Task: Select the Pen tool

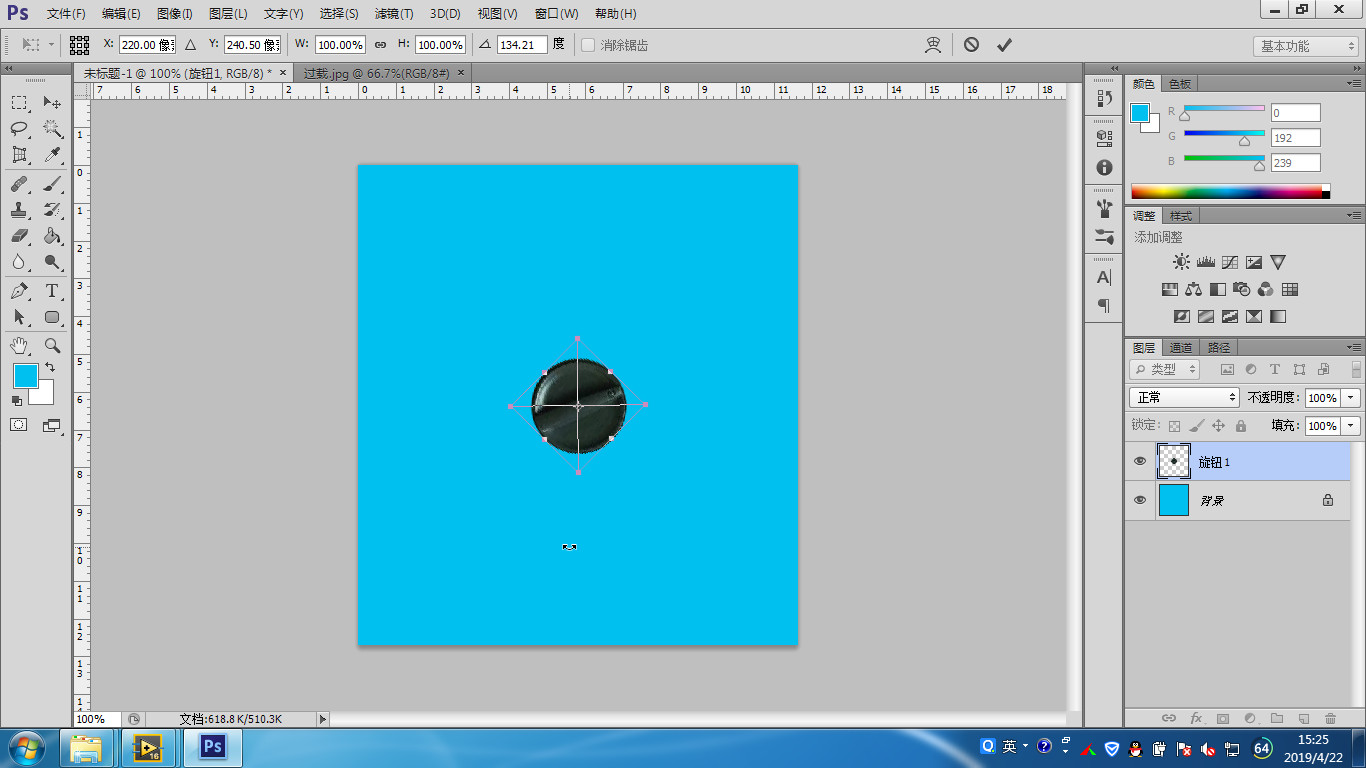Action: pos(19,291)
